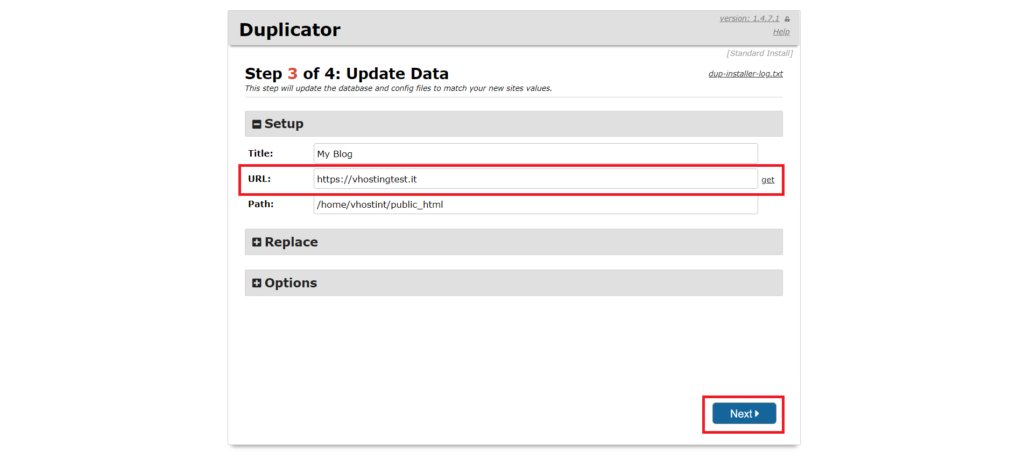Click the Next button
This screenshot has height=473, width=1024.
(x=744, y=414)
